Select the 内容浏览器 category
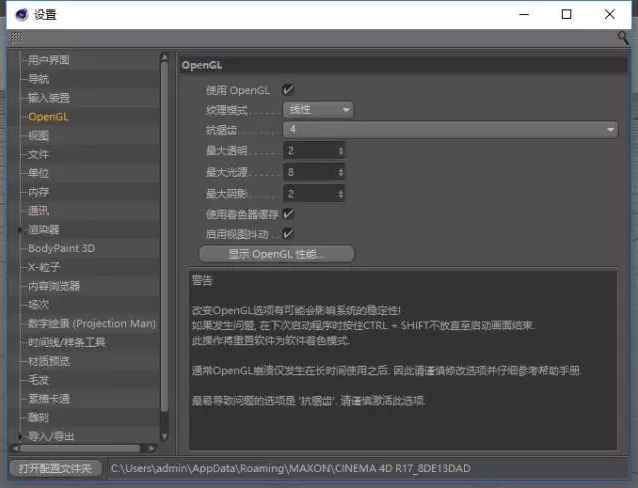 coord(55,286)
